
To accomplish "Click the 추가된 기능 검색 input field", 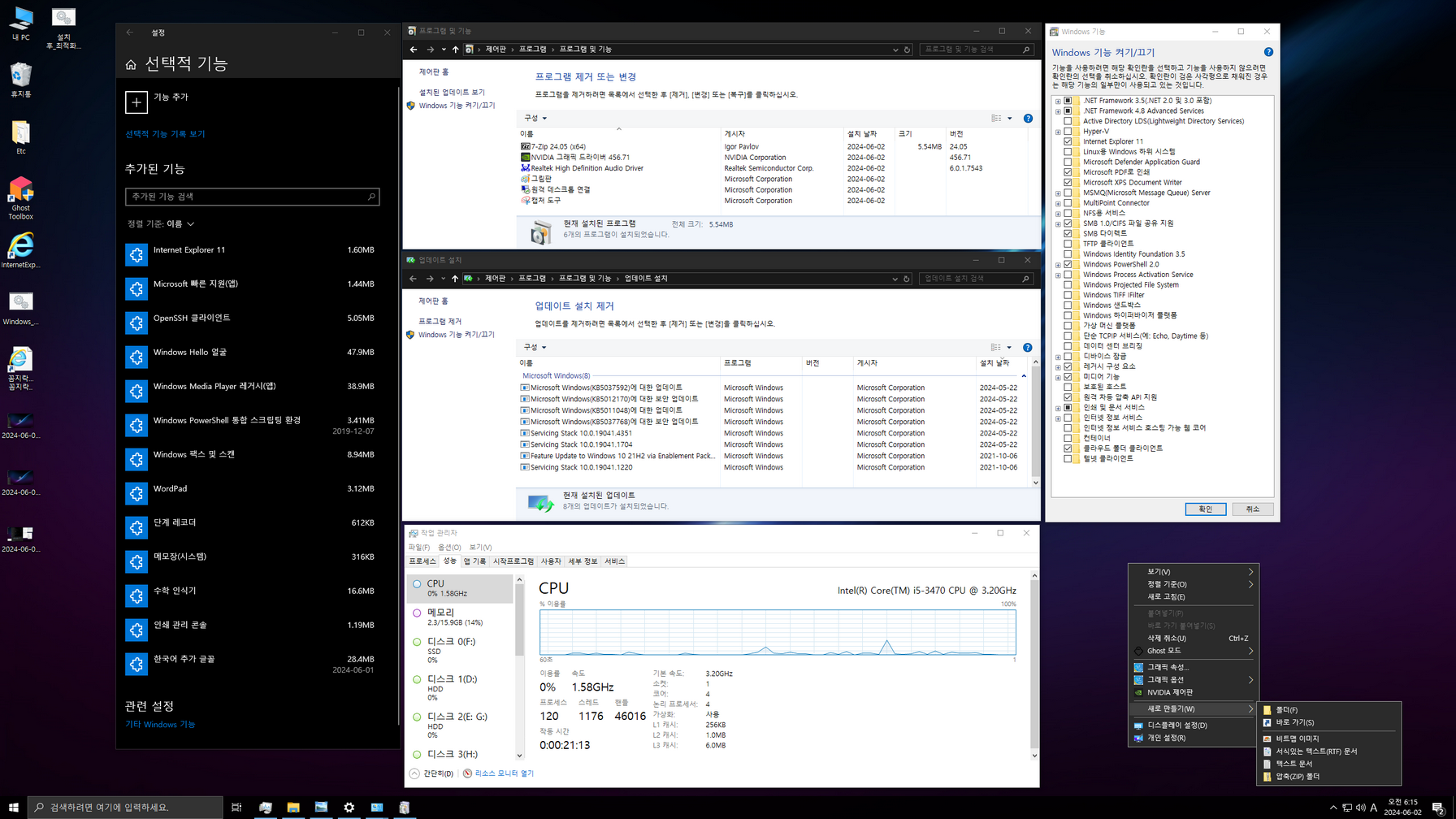I will (x=253, y=197).
